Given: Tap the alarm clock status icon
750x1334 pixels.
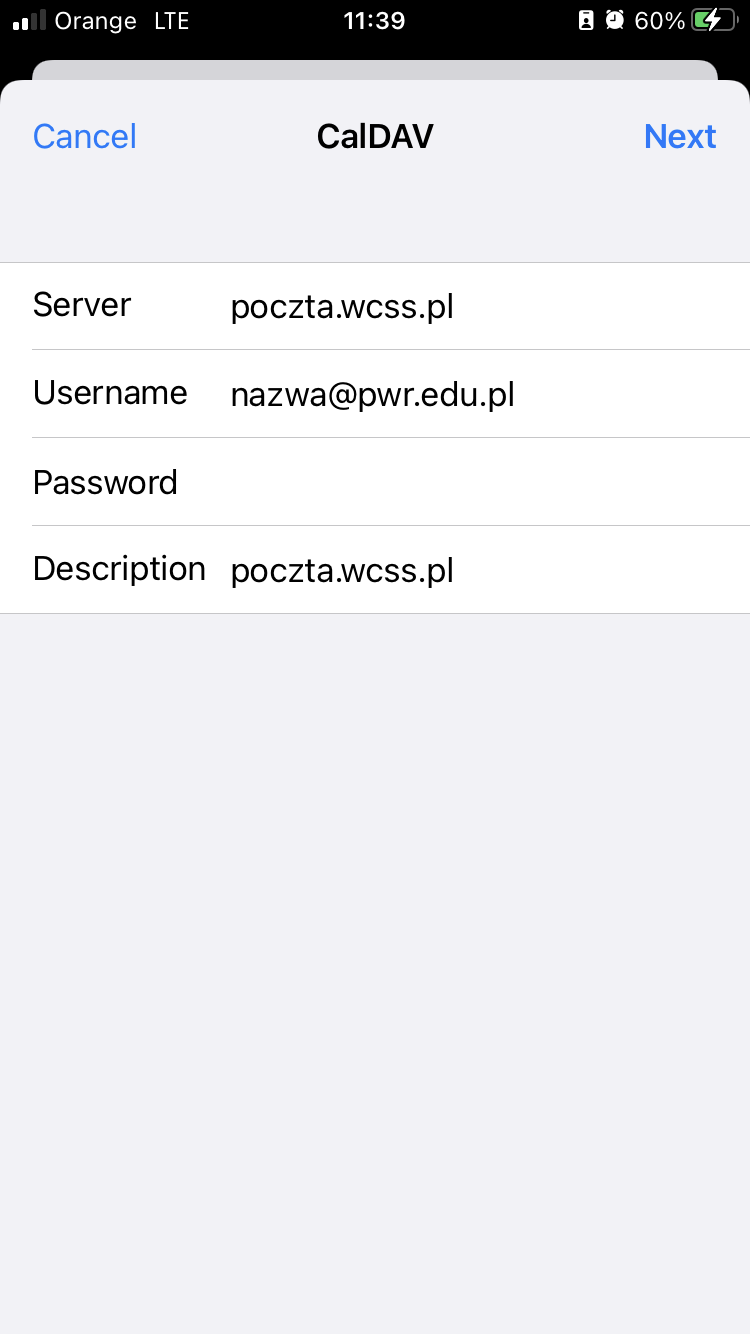Looking at the screenshot, I should (x=615, y=21).
